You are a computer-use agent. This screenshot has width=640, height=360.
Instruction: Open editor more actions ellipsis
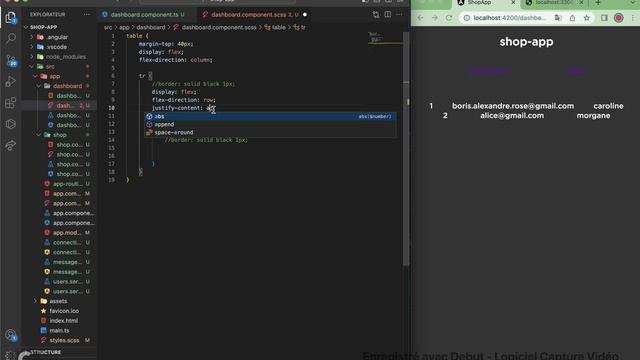(x=399, y=14)
